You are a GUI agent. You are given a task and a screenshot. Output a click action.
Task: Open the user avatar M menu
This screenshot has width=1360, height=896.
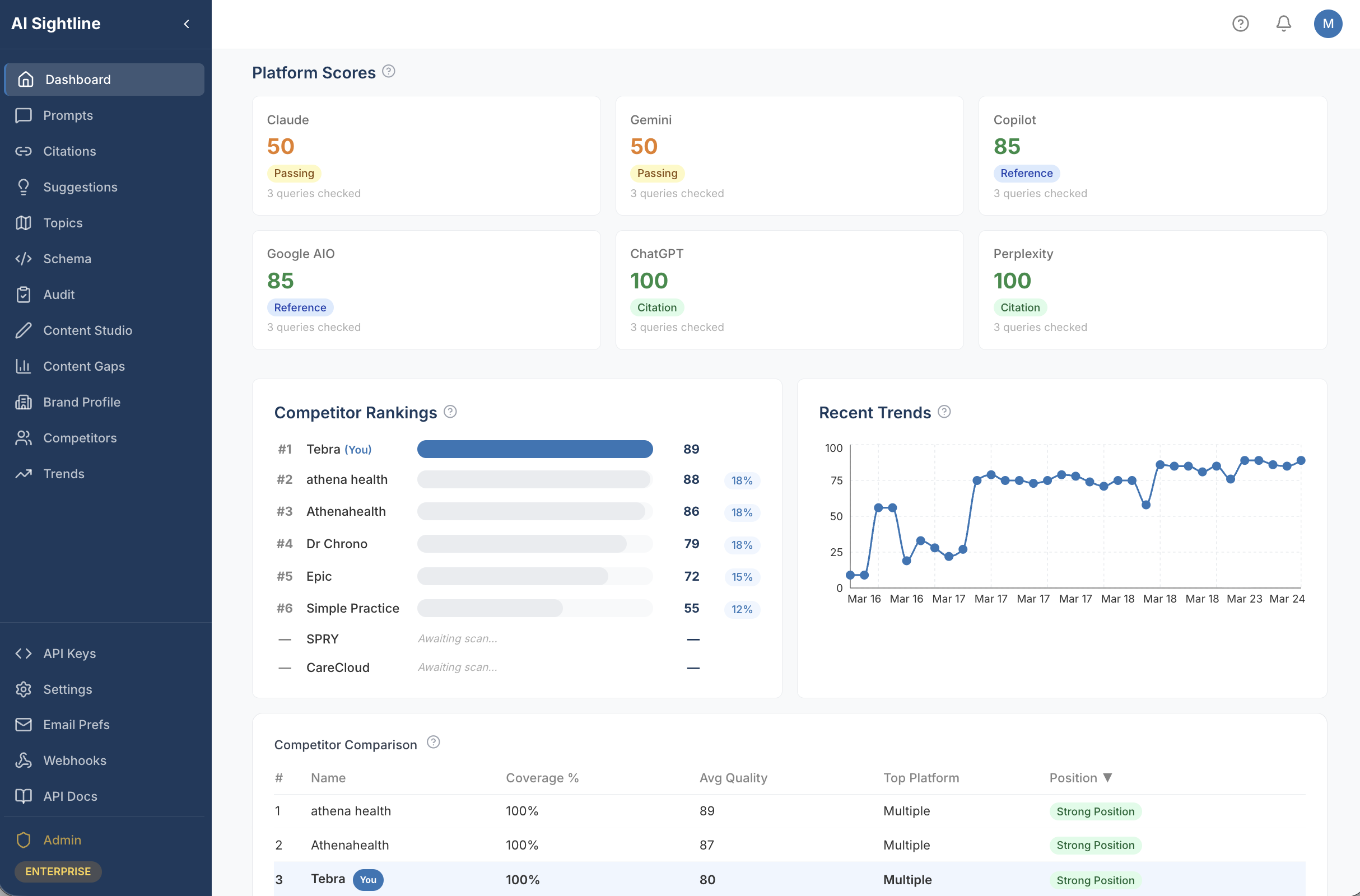click(x=1328, y=24)
